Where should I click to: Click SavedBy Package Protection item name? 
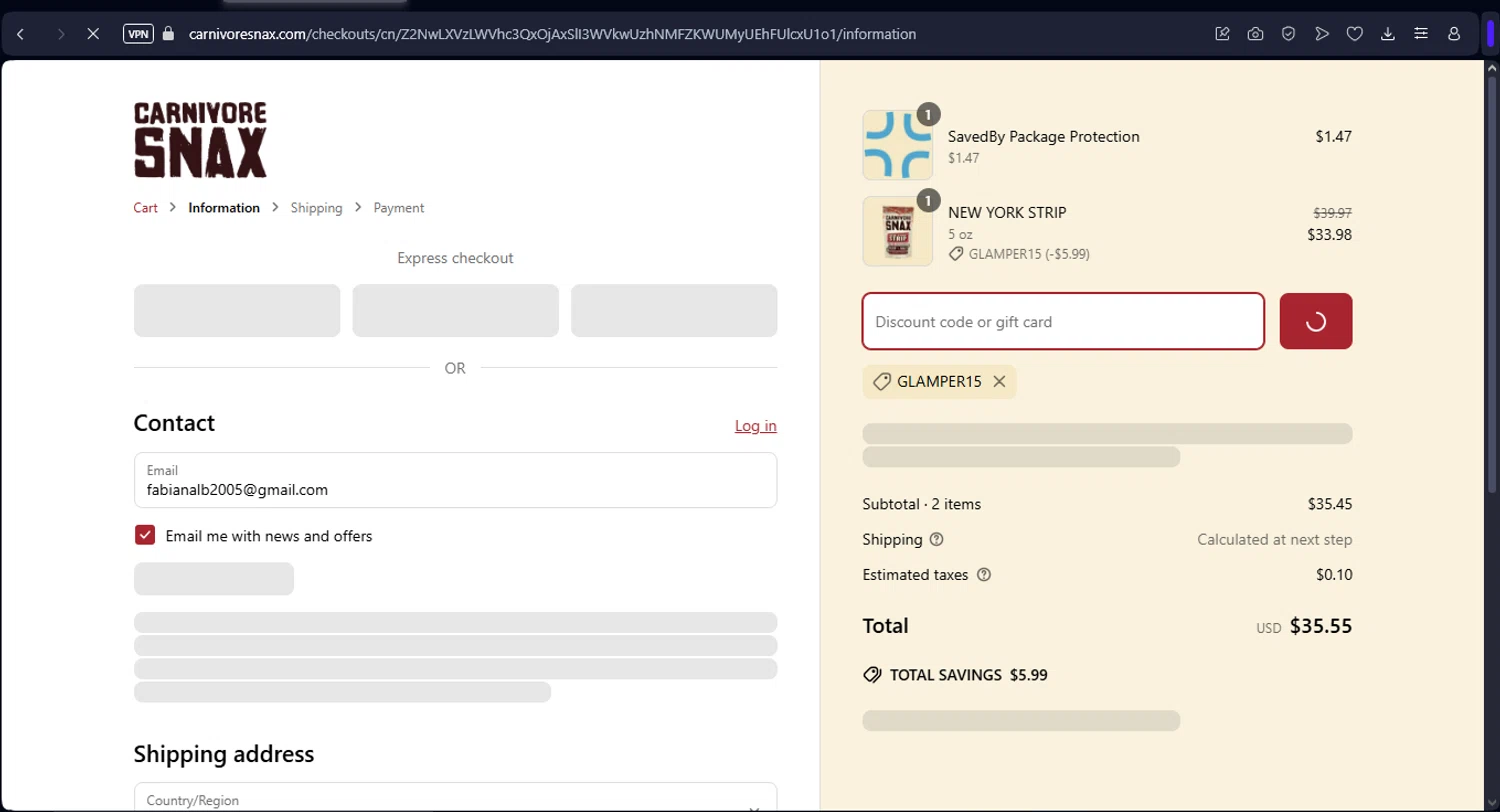(x=1043, y=136)
